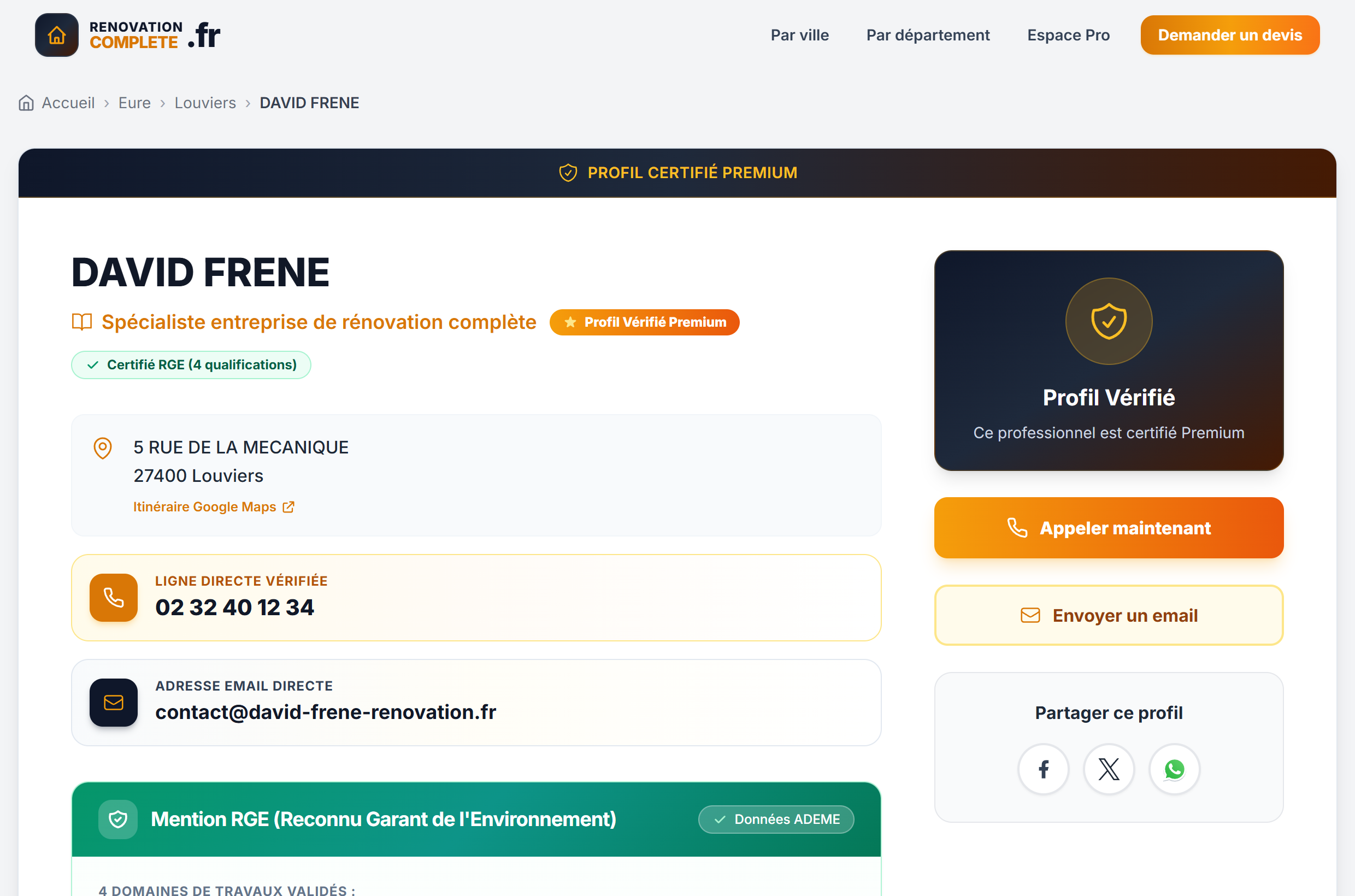Screen dimensions: 1355x896
Task: Click Certifié RGE (4 qualifications) badge
Action: (191, 365)
